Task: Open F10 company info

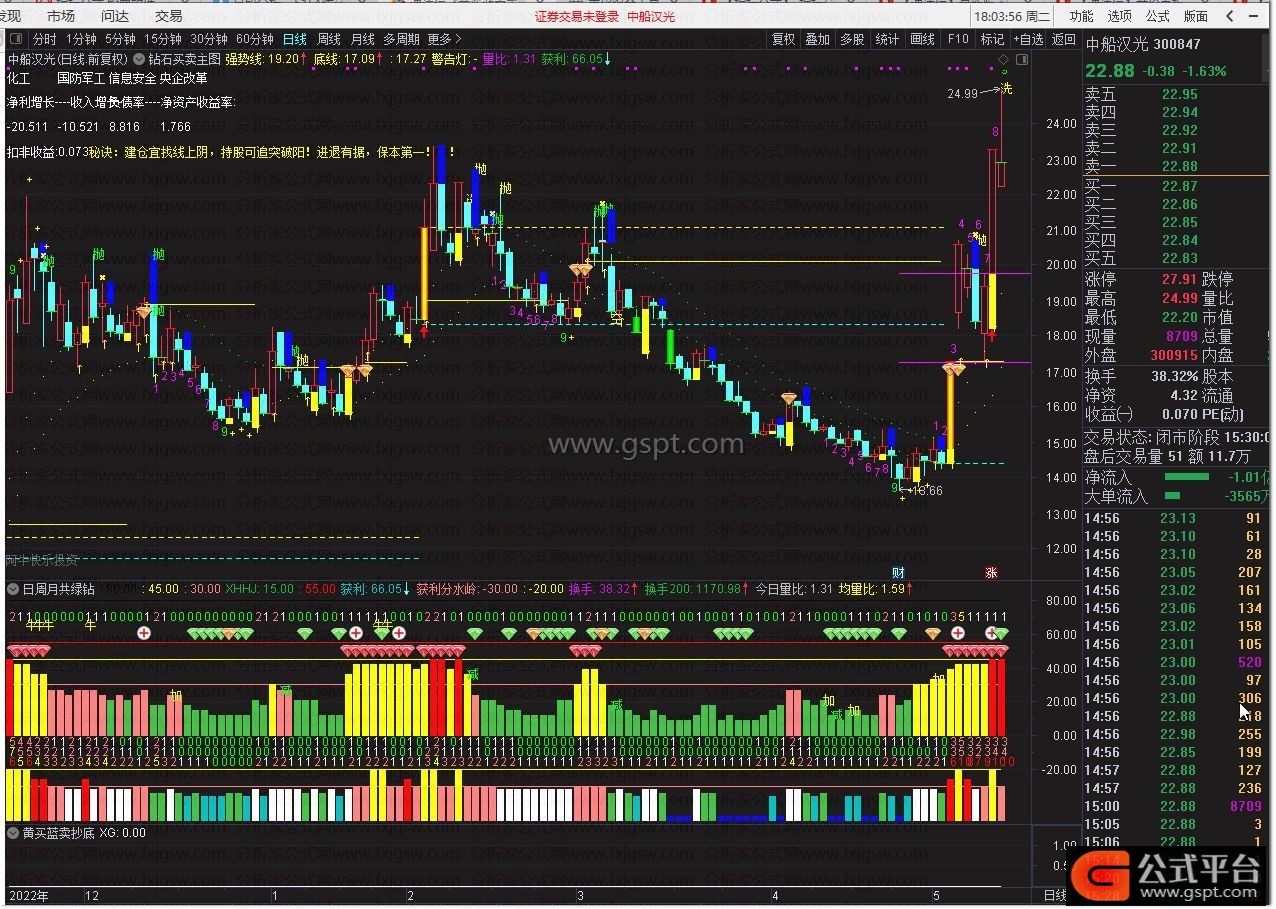Action: click(x=958, y=40)
